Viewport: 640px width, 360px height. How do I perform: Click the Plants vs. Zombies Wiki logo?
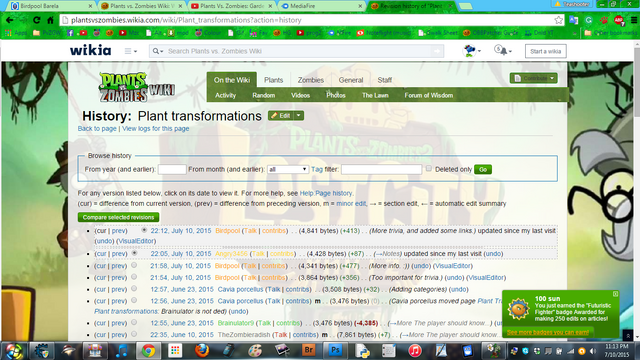[136, 87]
